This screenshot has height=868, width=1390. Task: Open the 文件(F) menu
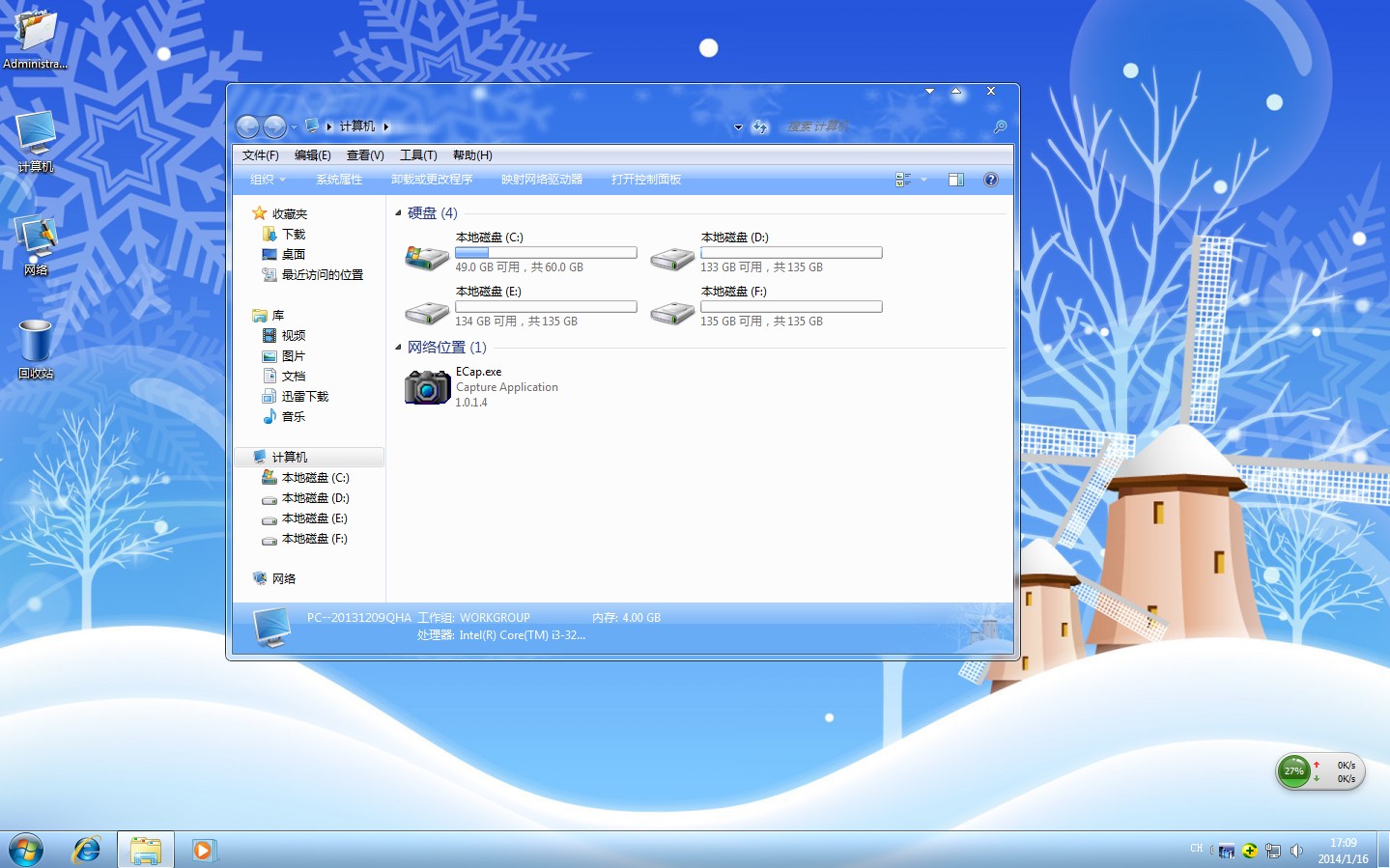[x=260, y=155]
